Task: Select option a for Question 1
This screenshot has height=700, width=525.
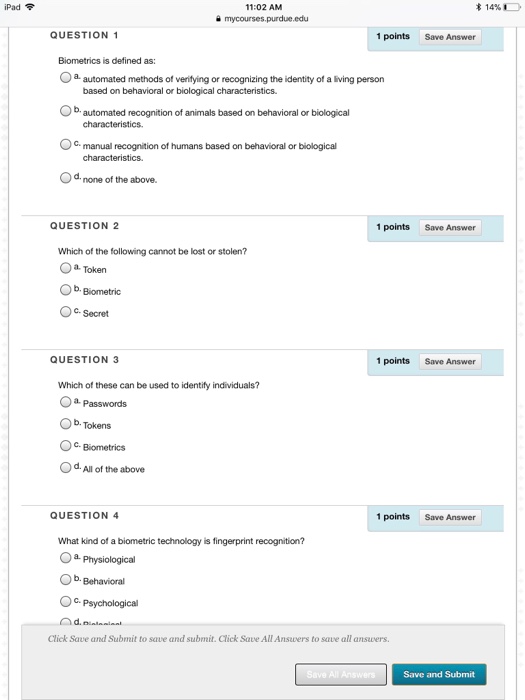Action: (x=65, y=77)
